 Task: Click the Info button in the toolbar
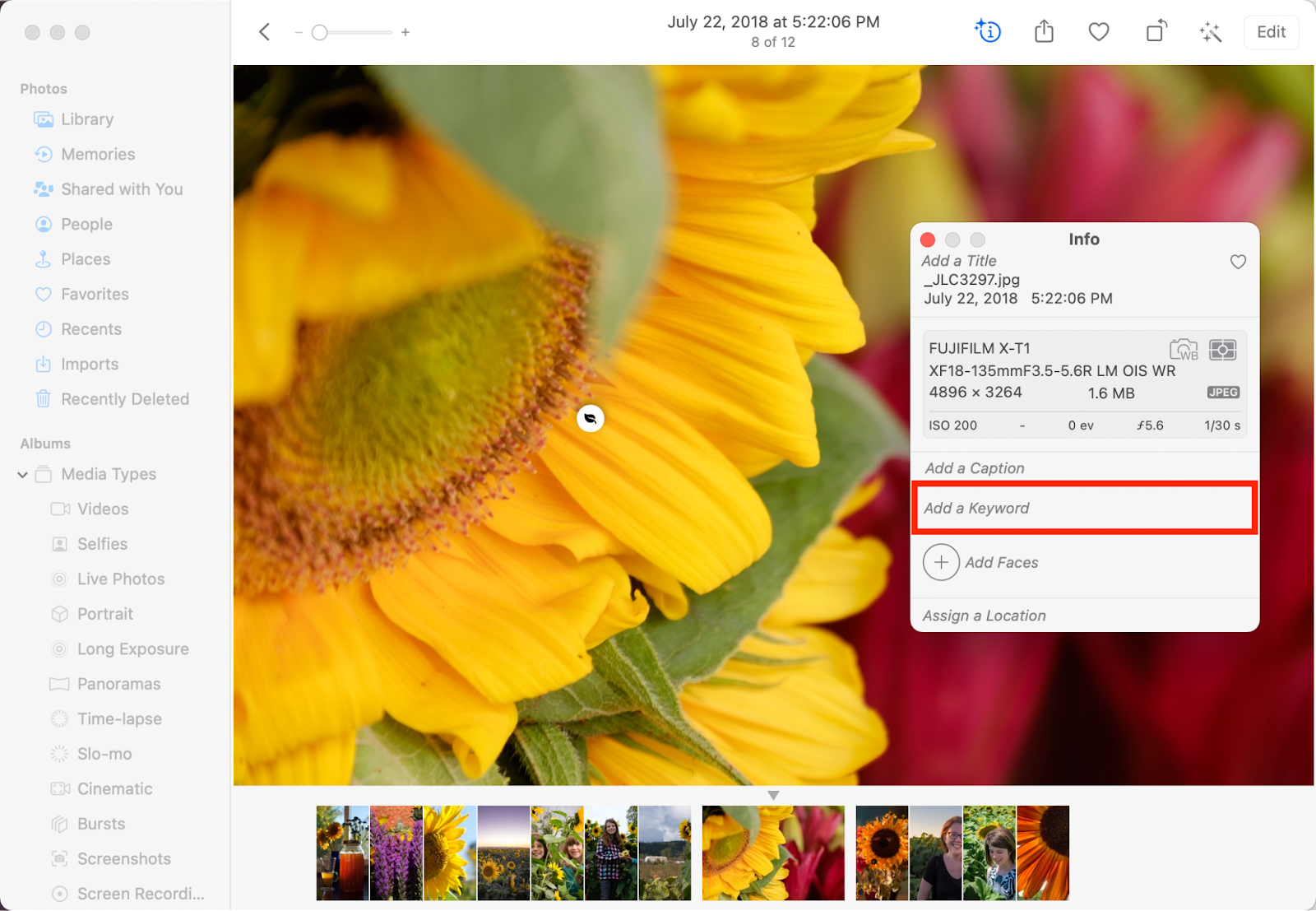click(x=988, y=32)
